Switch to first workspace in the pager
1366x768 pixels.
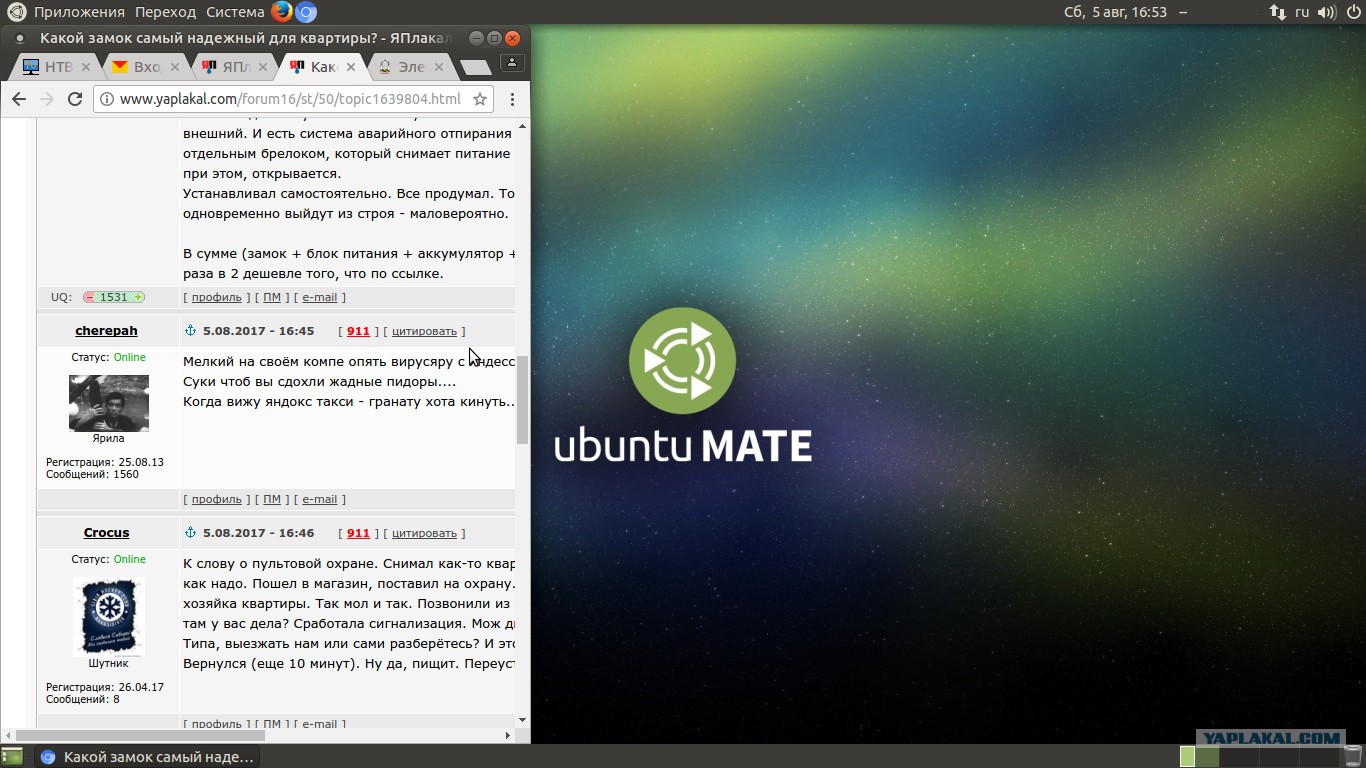pos(1187,757)
